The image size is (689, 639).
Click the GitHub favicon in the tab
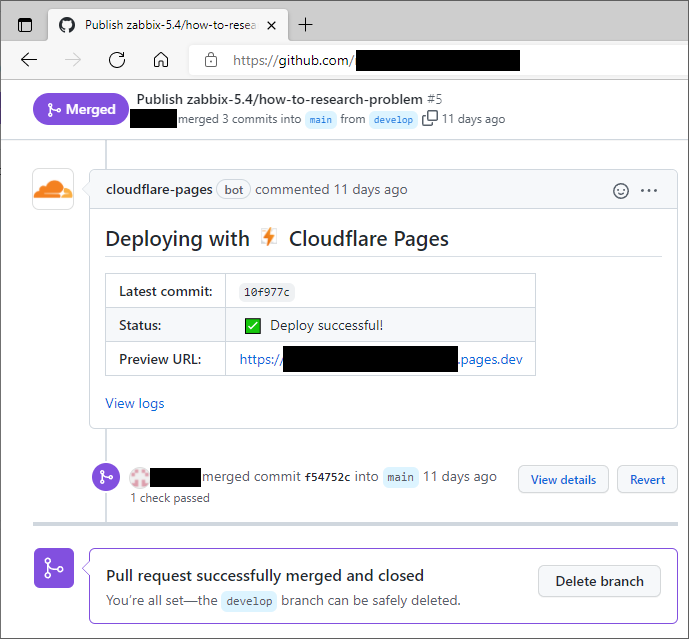[x=67, y=25]
